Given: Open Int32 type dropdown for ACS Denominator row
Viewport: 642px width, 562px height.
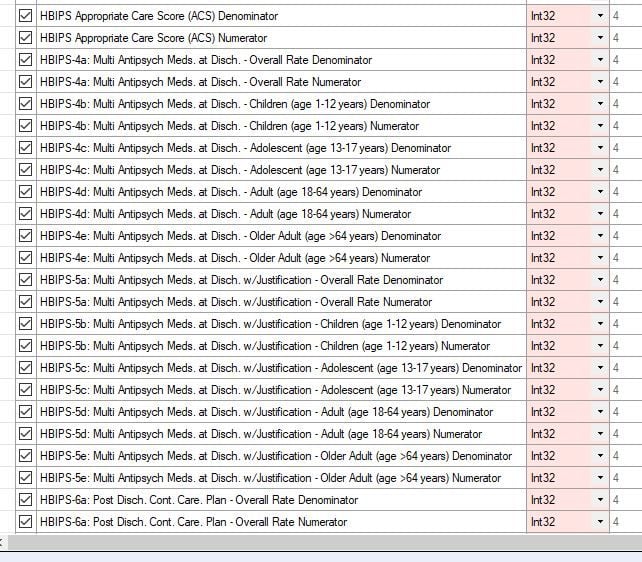Looking at the screenshot, I should pos(600,16).
